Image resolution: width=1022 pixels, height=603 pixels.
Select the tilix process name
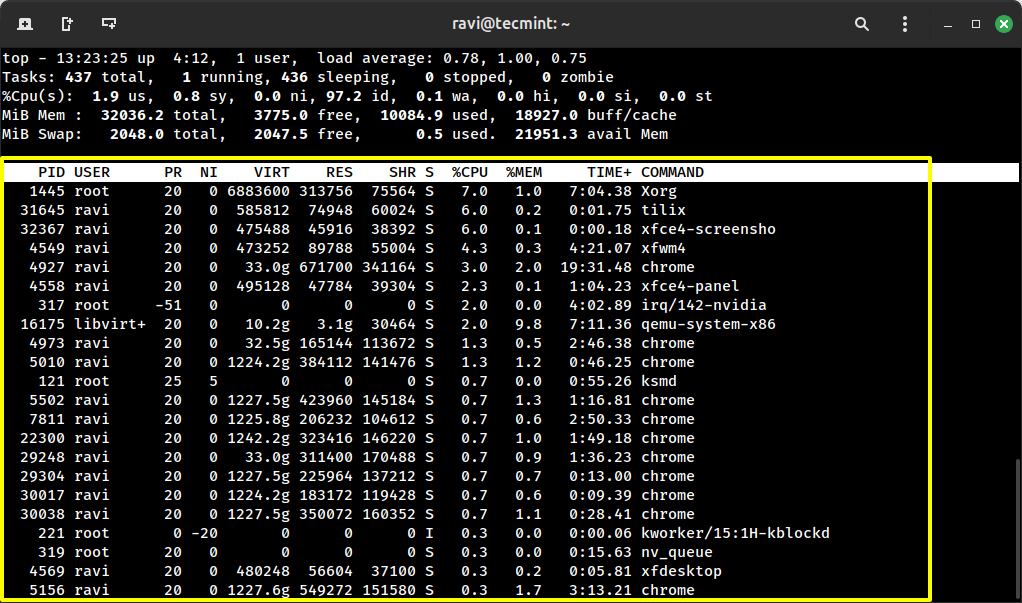click(665, 210)
